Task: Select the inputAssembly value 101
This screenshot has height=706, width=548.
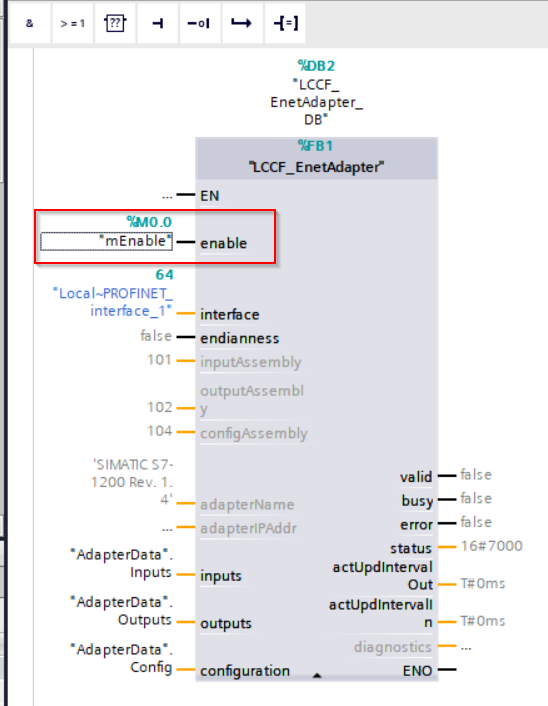Action: coord(159,360)
